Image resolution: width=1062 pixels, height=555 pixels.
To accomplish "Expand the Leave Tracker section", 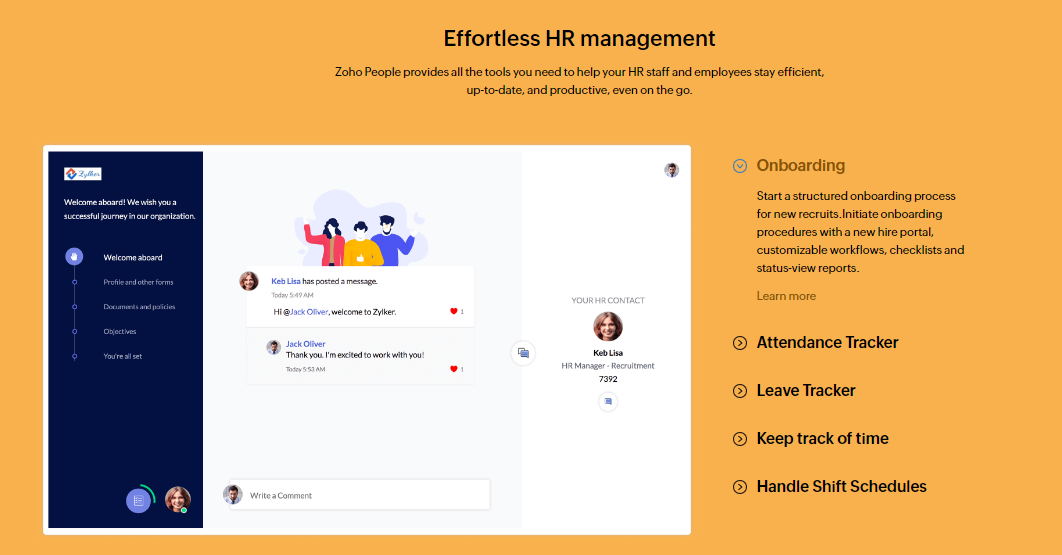I will pos(740,391).
